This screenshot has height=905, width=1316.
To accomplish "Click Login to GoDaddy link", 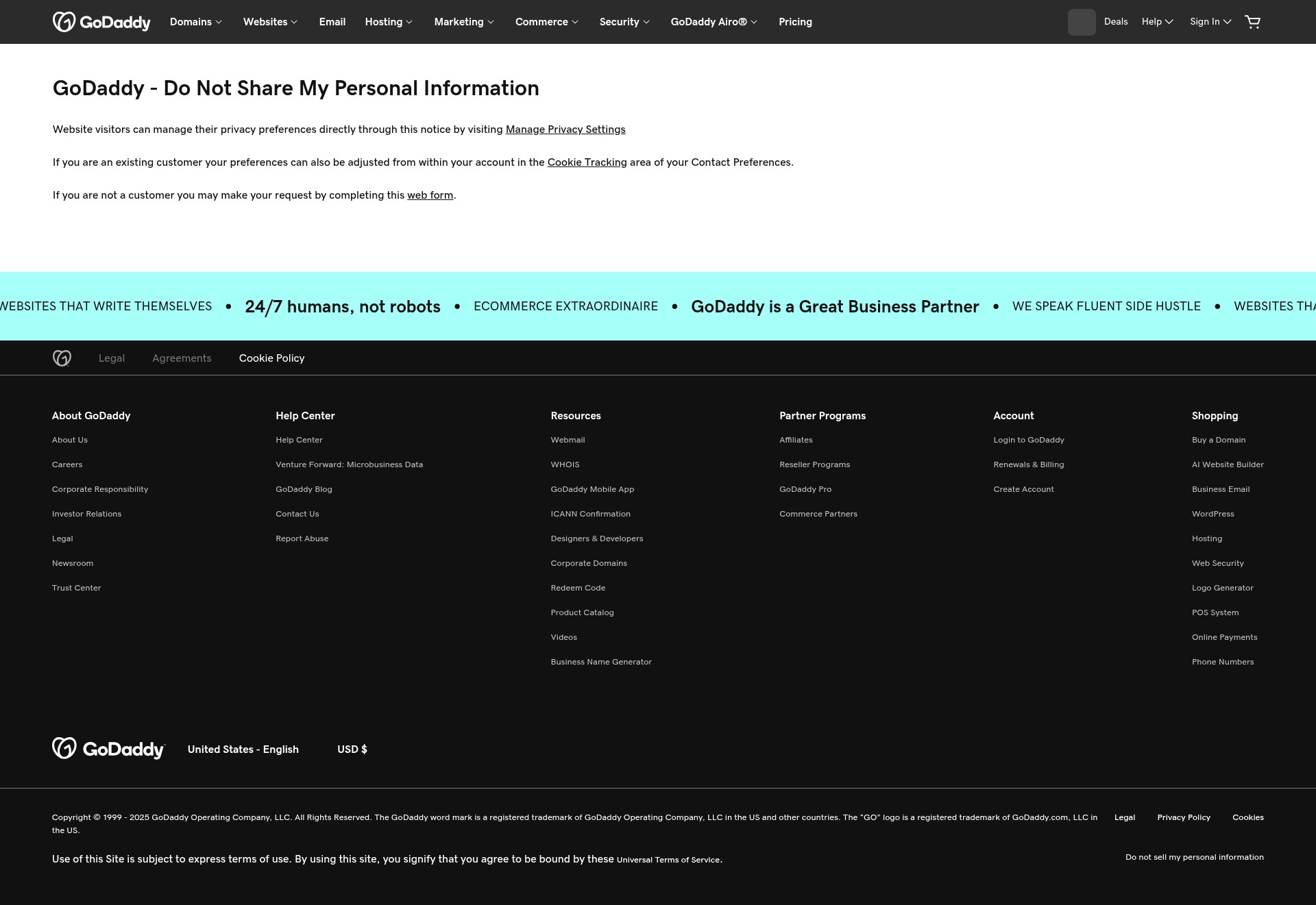I will click(x=1028, y=440).
